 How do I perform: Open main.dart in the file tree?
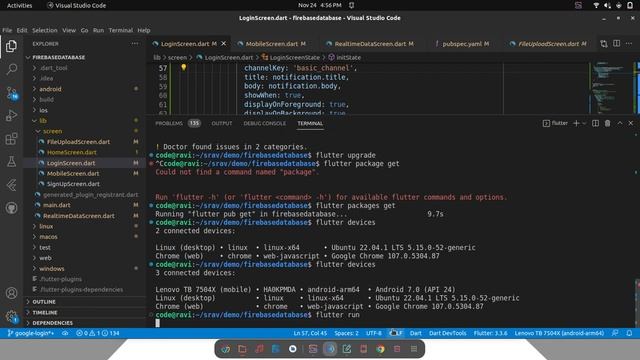(x=57, y=205)
